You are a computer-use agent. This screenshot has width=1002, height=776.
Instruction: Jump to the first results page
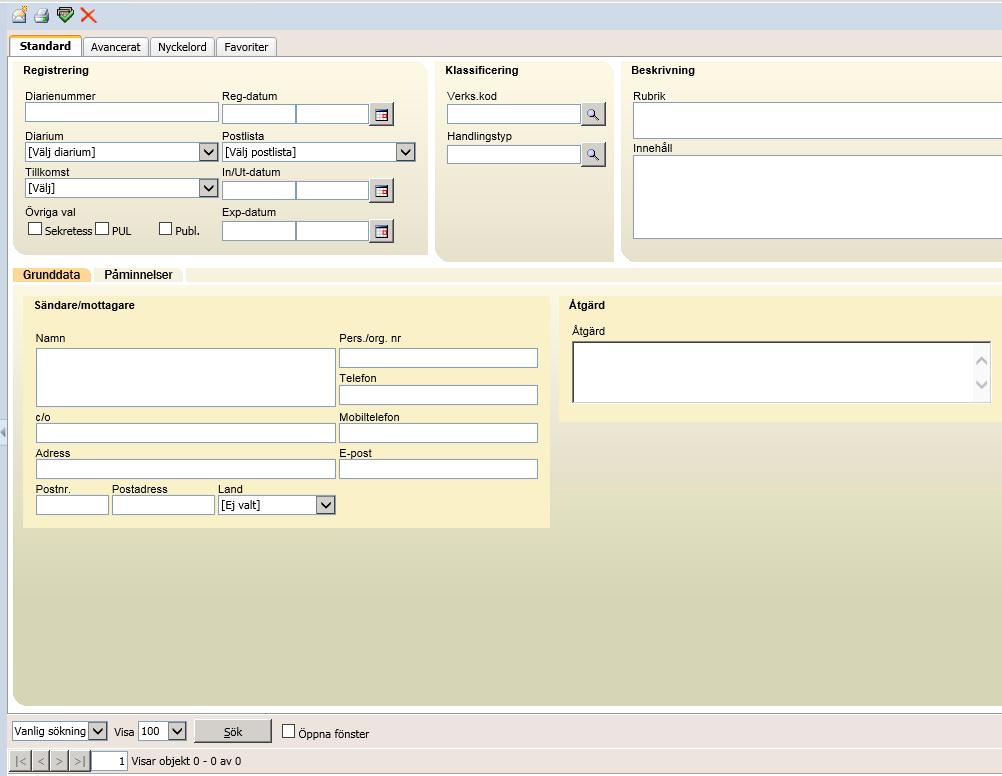(x=21, y=761)
